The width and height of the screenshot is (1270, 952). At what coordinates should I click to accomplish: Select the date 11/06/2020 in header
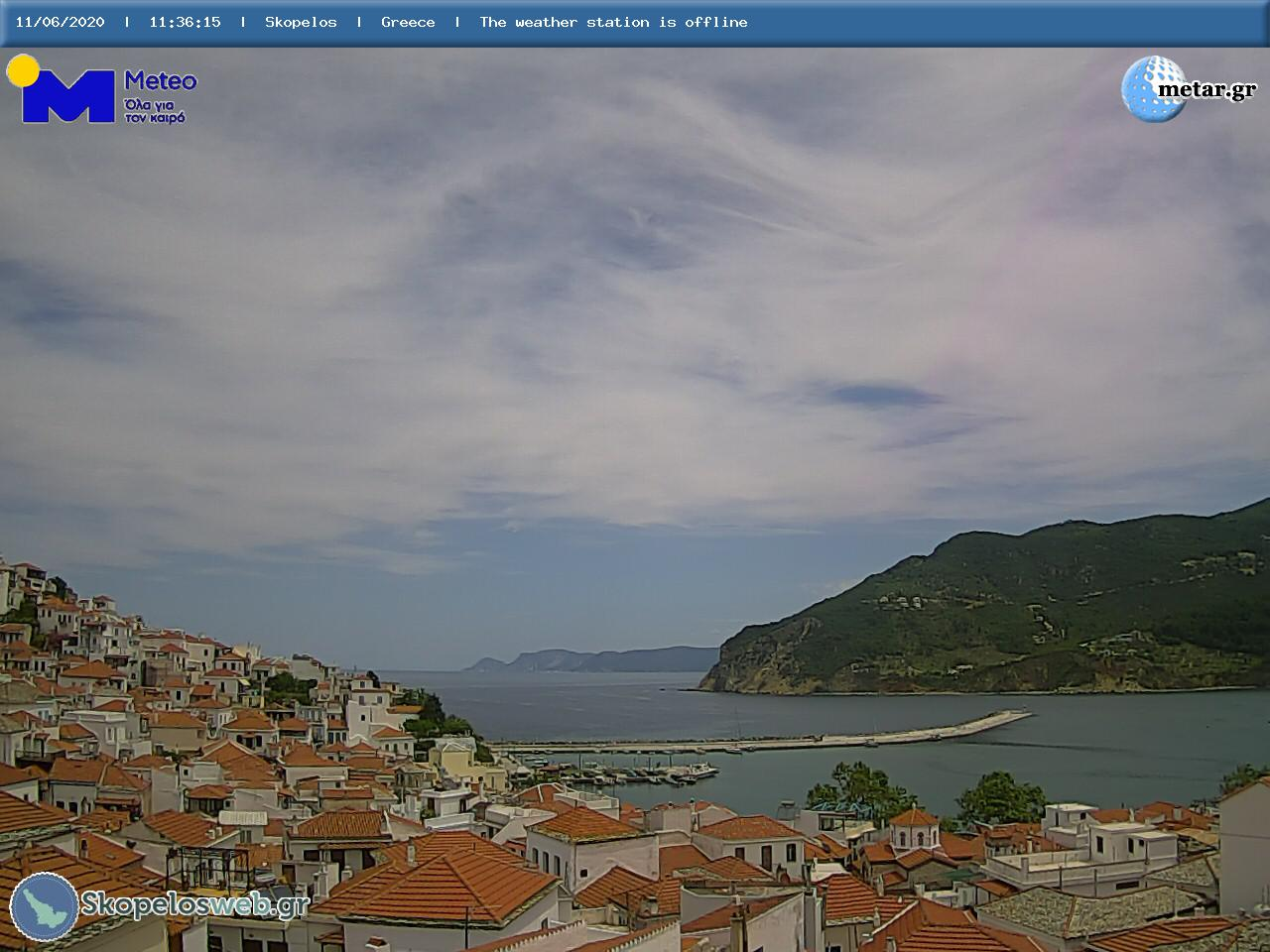pos(60,22)
